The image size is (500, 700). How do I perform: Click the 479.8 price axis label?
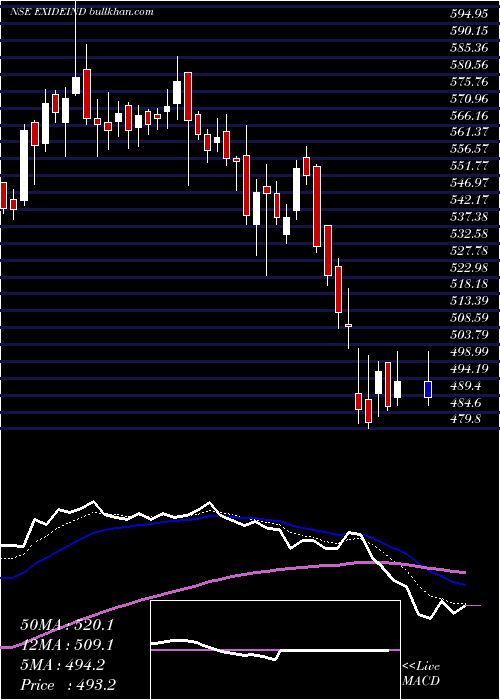pyautogui.click(x=466, y=420)
